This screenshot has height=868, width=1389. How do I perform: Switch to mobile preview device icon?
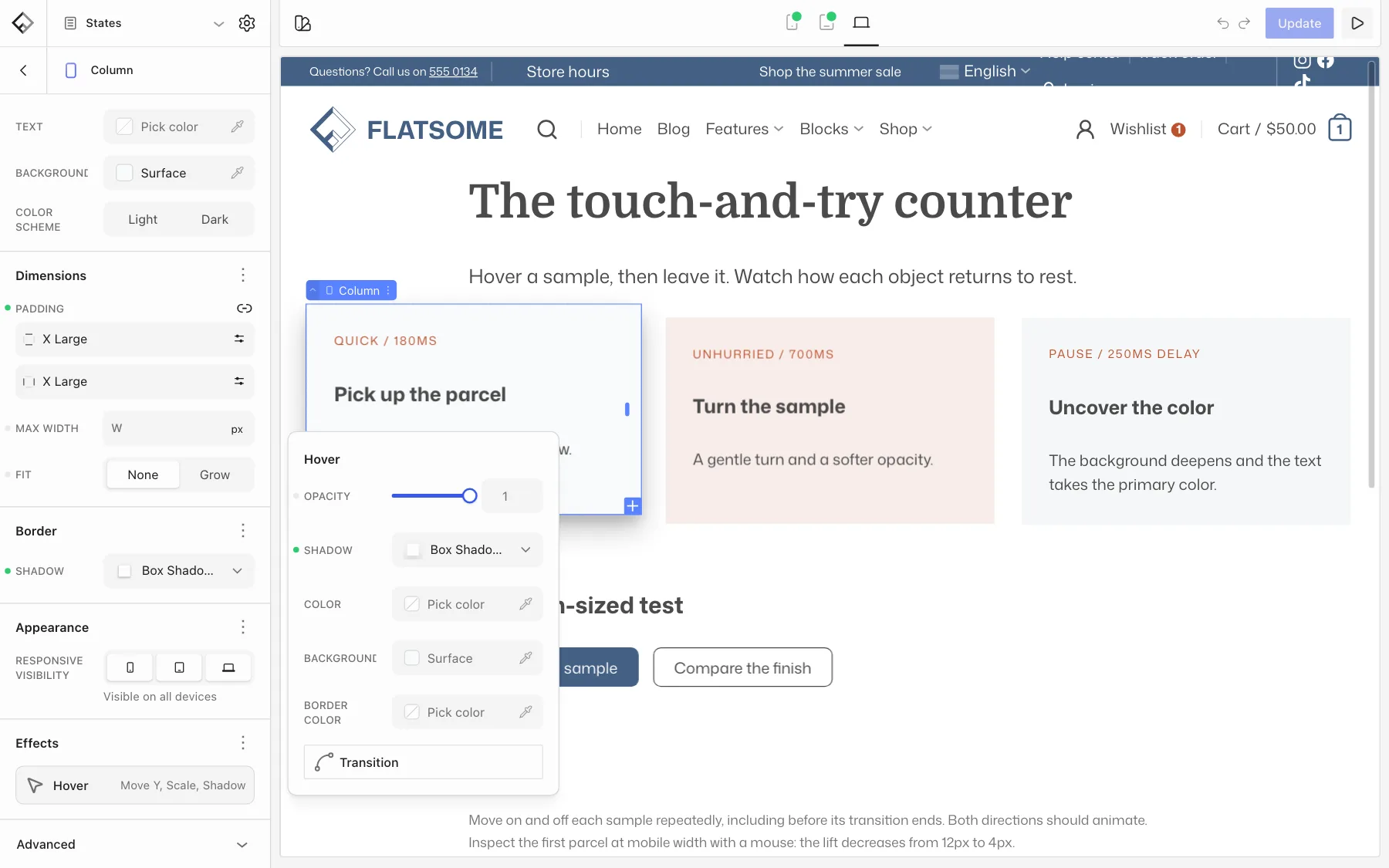tap(793, 22)
